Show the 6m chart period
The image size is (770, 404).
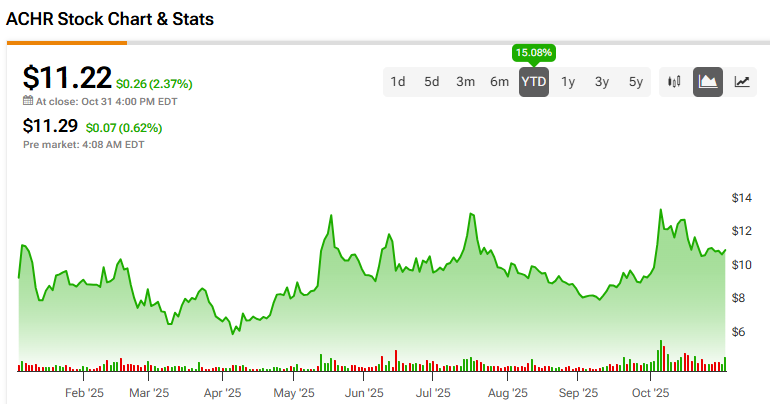[x=499, y=82]
